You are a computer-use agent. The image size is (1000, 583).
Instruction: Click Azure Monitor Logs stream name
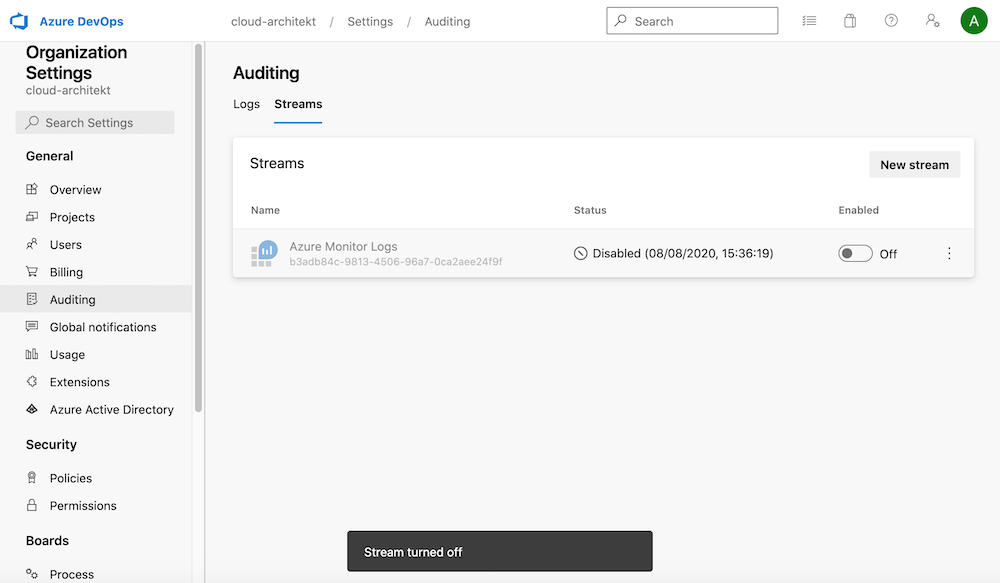(x=343, y=246)
